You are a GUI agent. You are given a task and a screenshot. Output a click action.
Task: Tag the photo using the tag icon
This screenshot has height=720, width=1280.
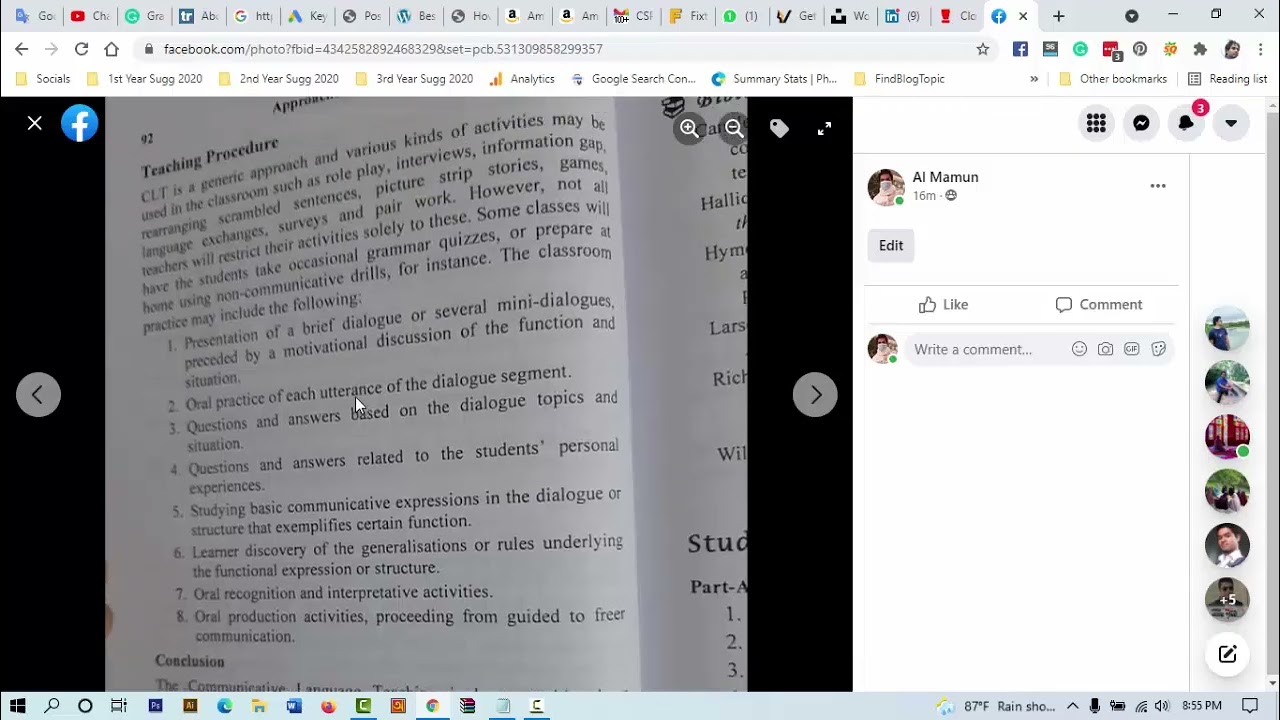point(779,128)
